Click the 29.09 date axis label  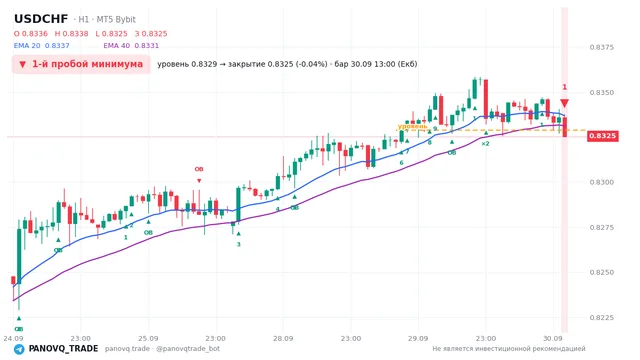tap(418, 338)
